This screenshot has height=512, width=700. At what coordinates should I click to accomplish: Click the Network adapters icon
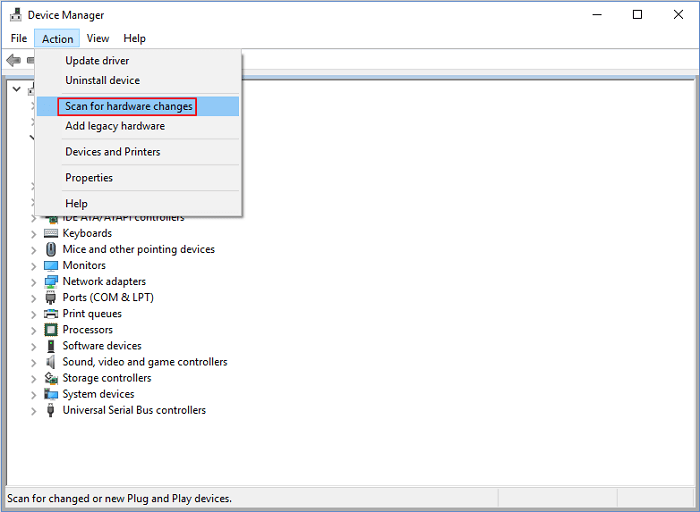(x=51, y=281)
